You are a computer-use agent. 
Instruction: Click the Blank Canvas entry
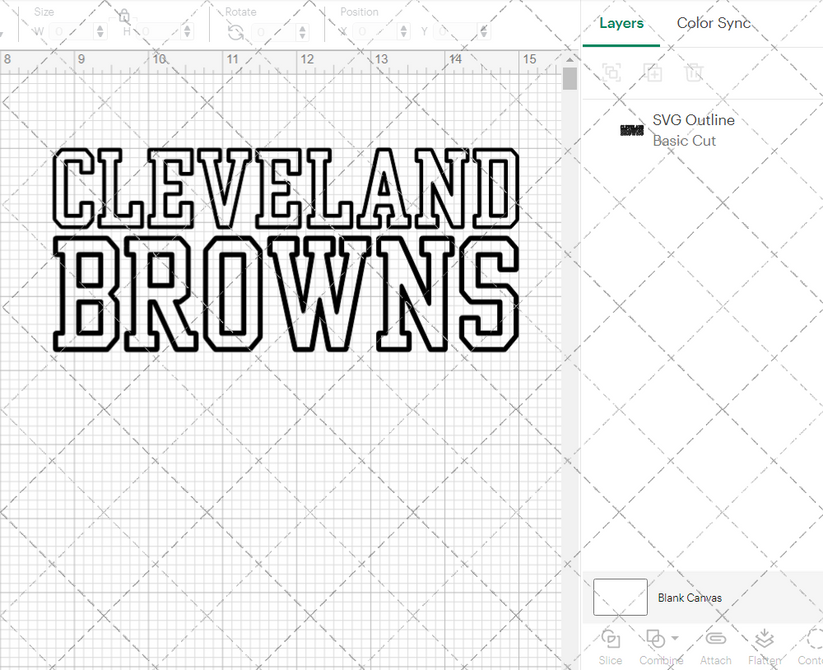(x=690, y=597)
